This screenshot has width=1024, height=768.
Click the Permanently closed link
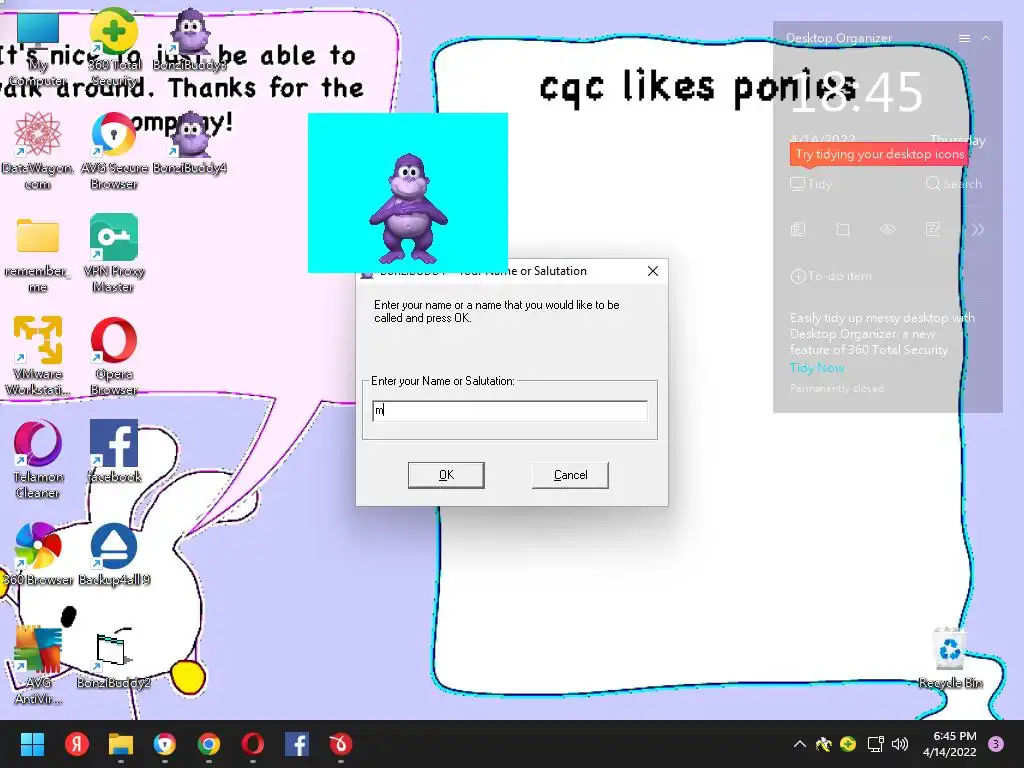coord(837,389)
